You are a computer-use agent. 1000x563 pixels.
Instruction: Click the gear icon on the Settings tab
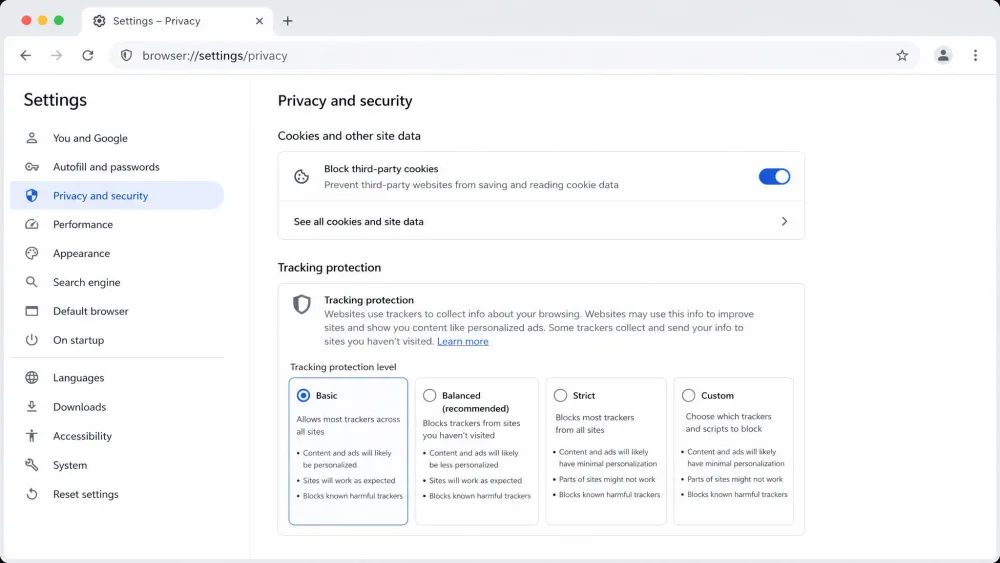point(99,21)
